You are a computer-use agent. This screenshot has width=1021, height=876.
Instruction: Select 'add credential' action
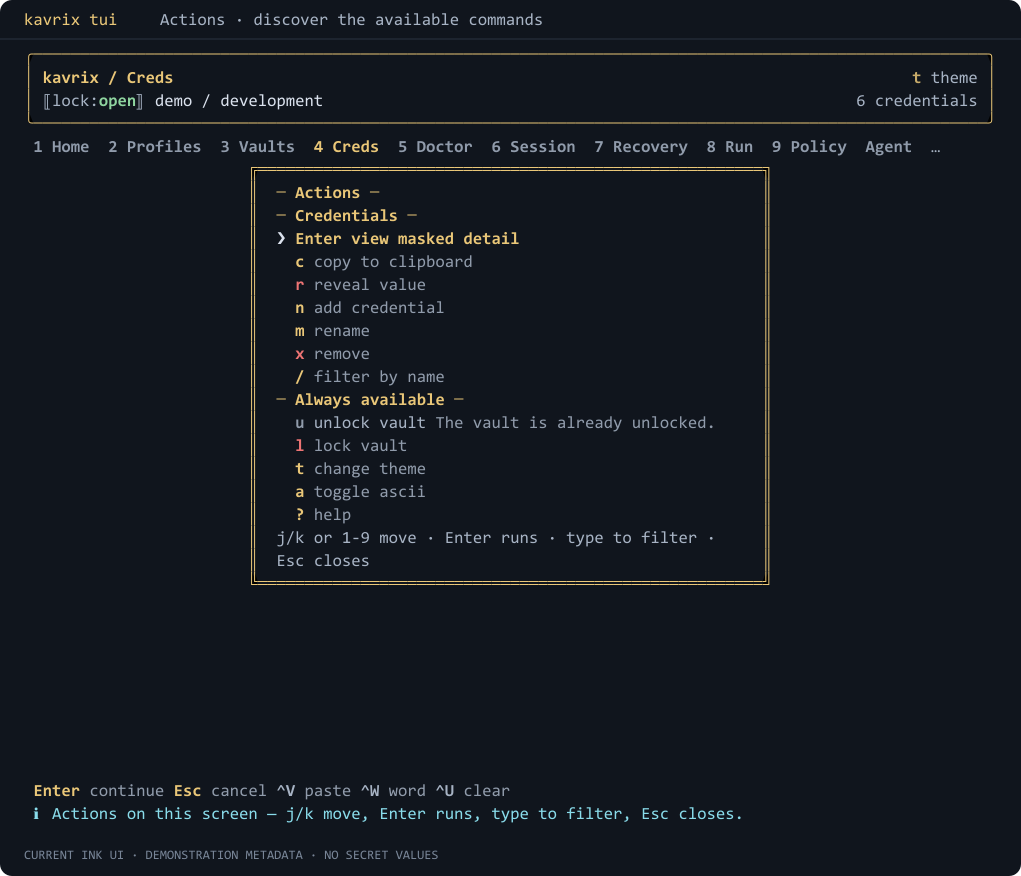(x=369, y=307)
